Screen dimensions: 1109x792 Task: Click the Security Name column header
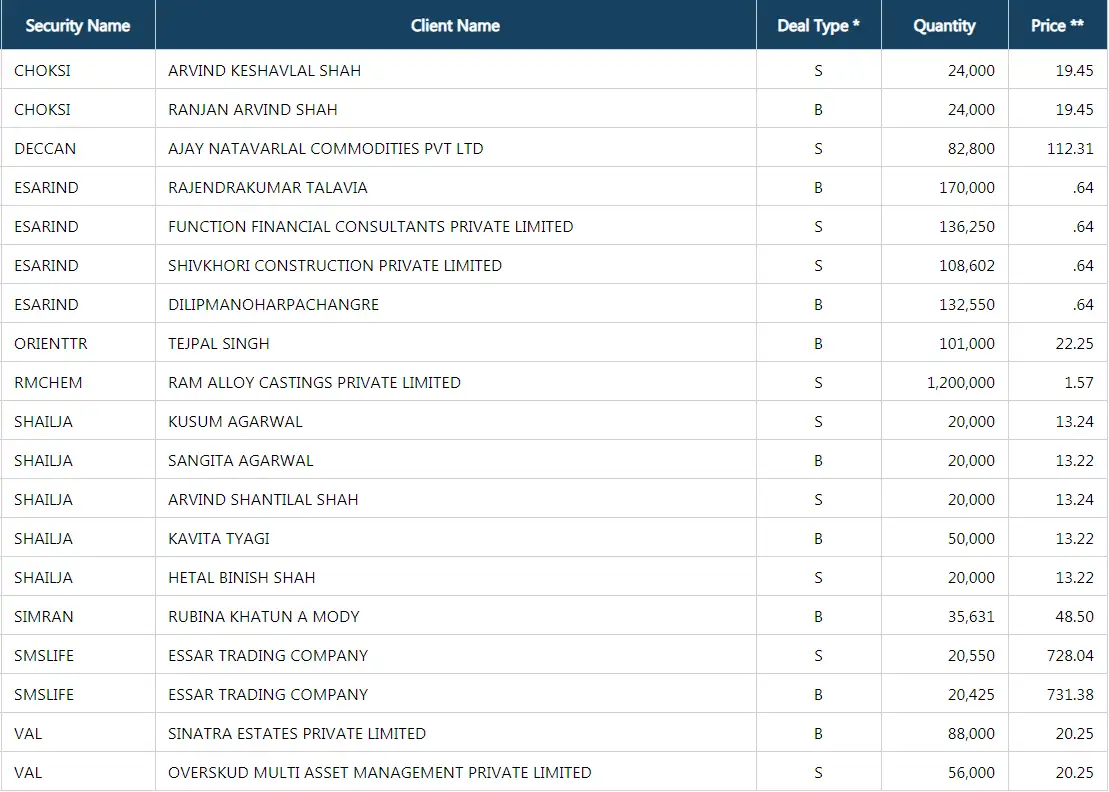coord(77,25)
